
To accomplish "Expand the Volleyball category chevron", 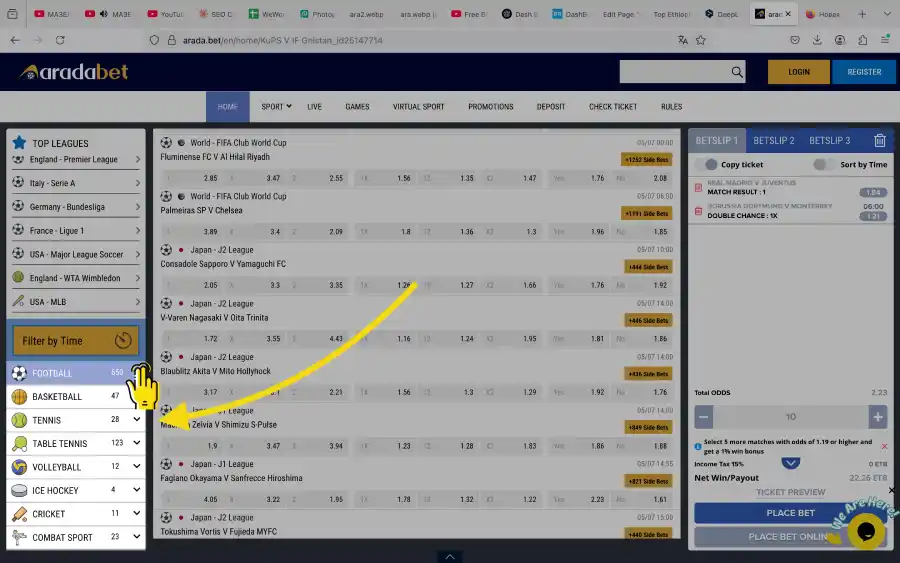I will (x=137, y=467).
